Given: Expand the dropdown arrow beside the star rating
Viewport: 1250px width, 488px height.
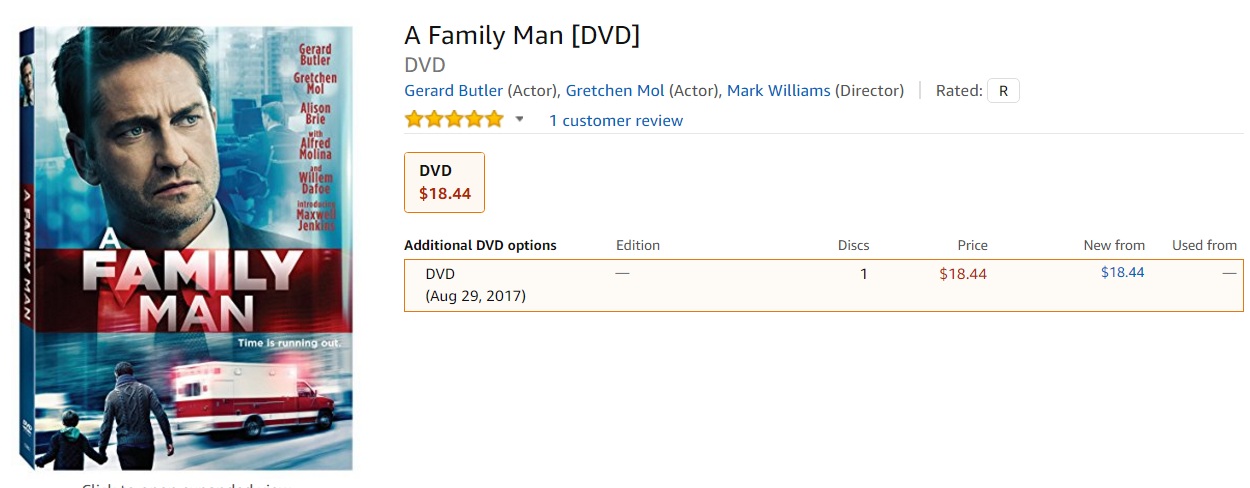Looking at the screenshot, I should [519, 120].
